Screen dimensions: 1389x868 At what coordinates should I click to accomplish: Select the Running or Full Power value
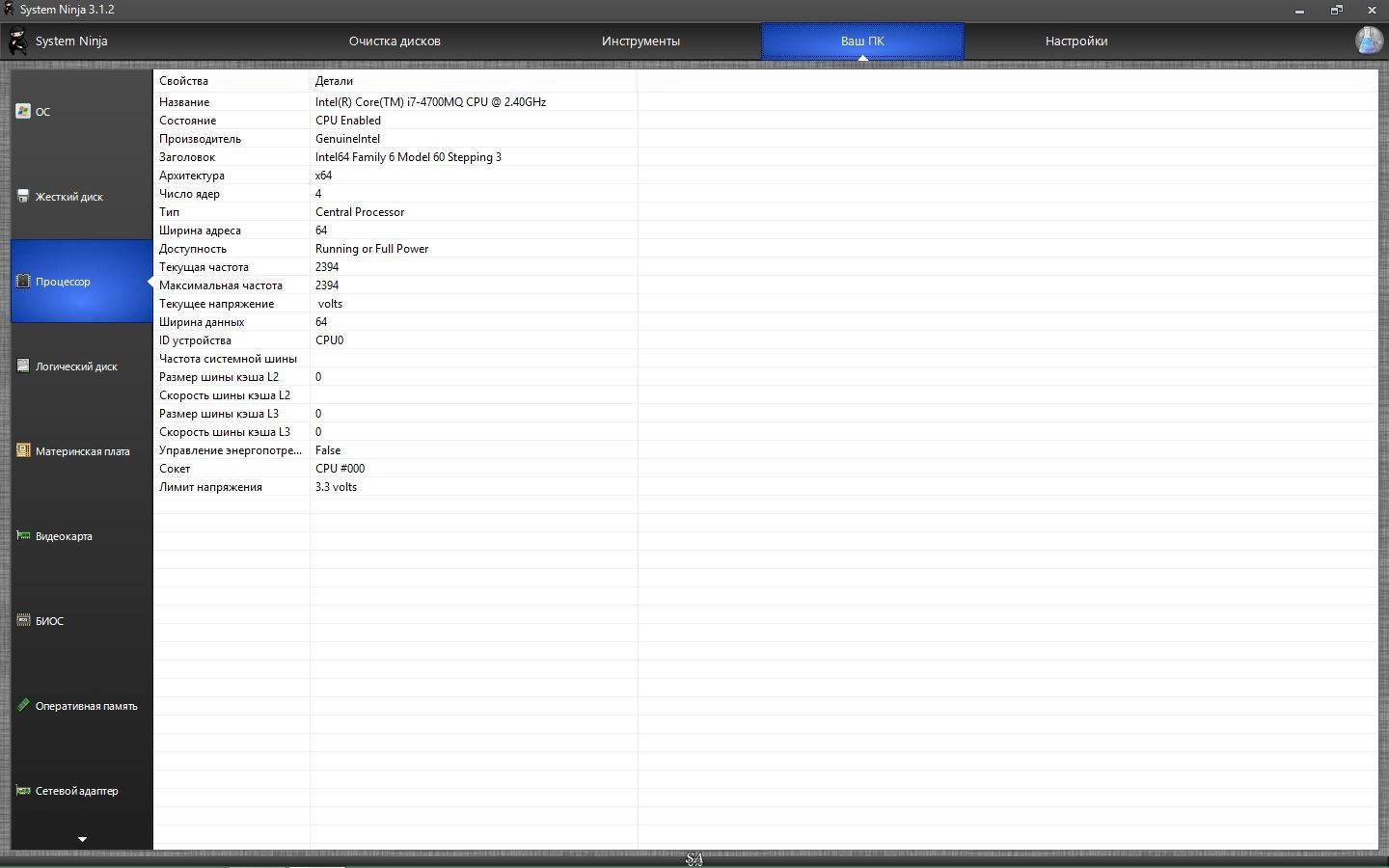[371, 249]
